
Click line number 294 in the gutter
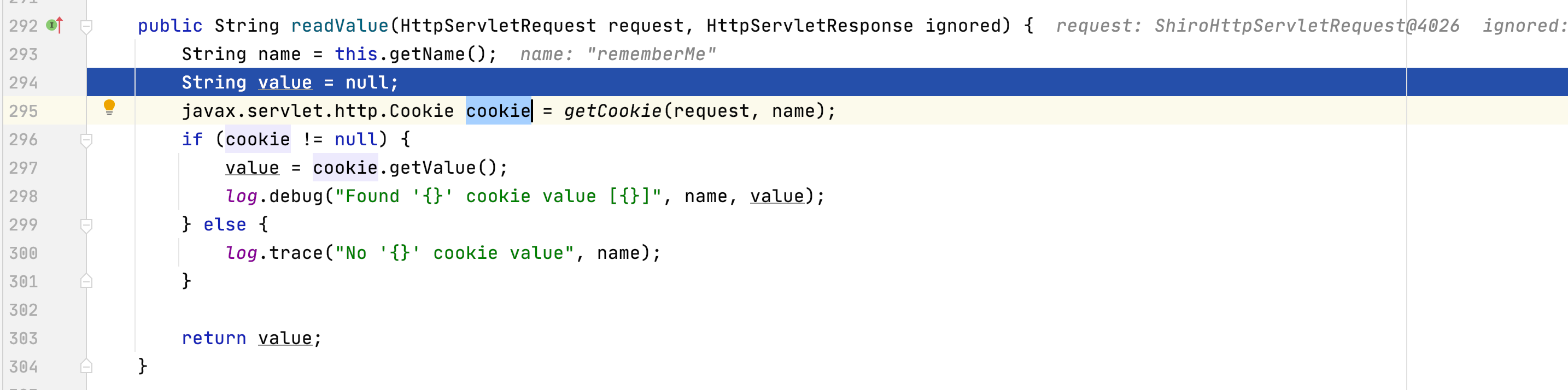(23, 82)
